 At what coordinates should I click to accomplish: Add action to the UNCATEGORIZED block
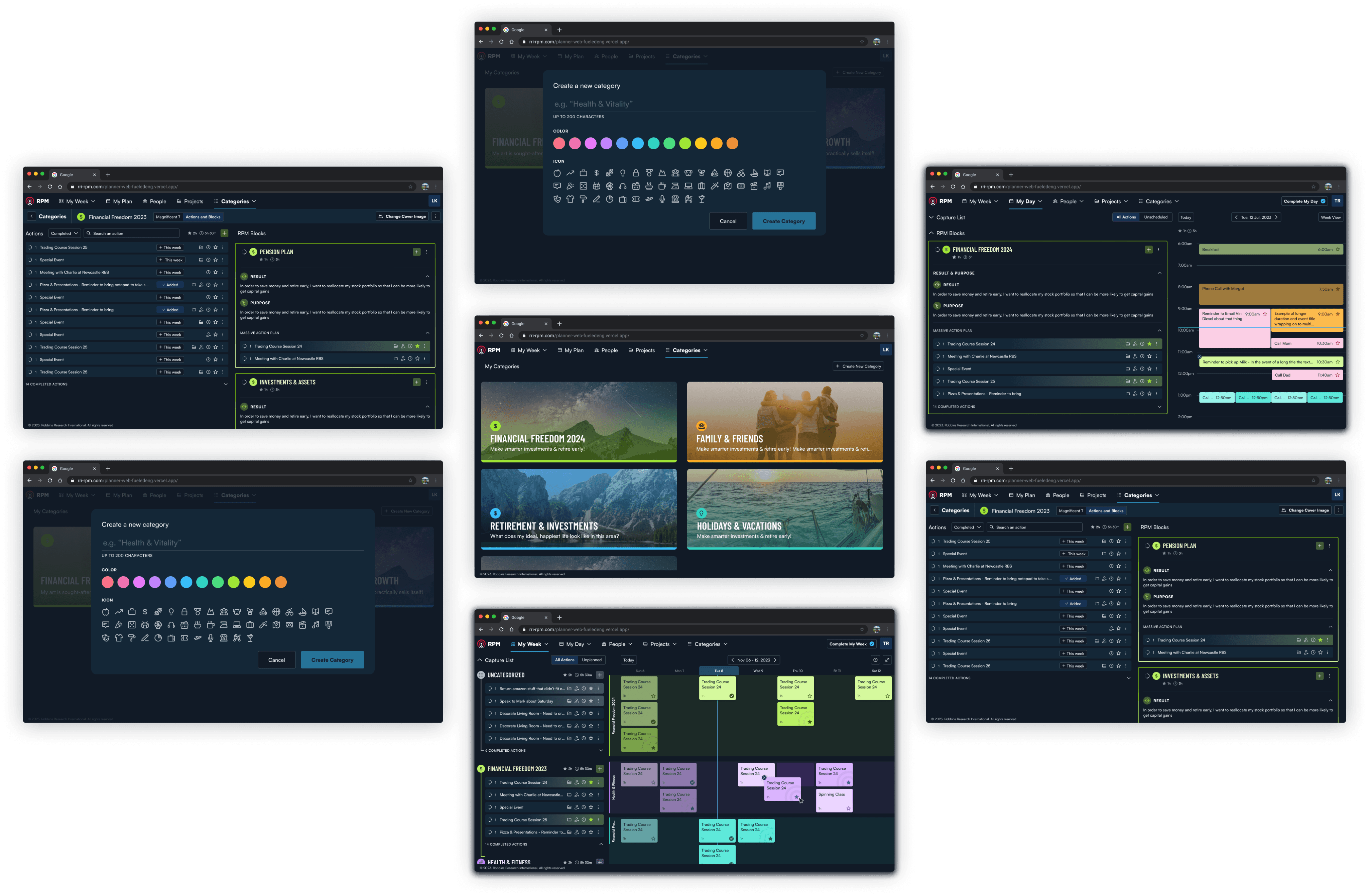pos(599,675)
